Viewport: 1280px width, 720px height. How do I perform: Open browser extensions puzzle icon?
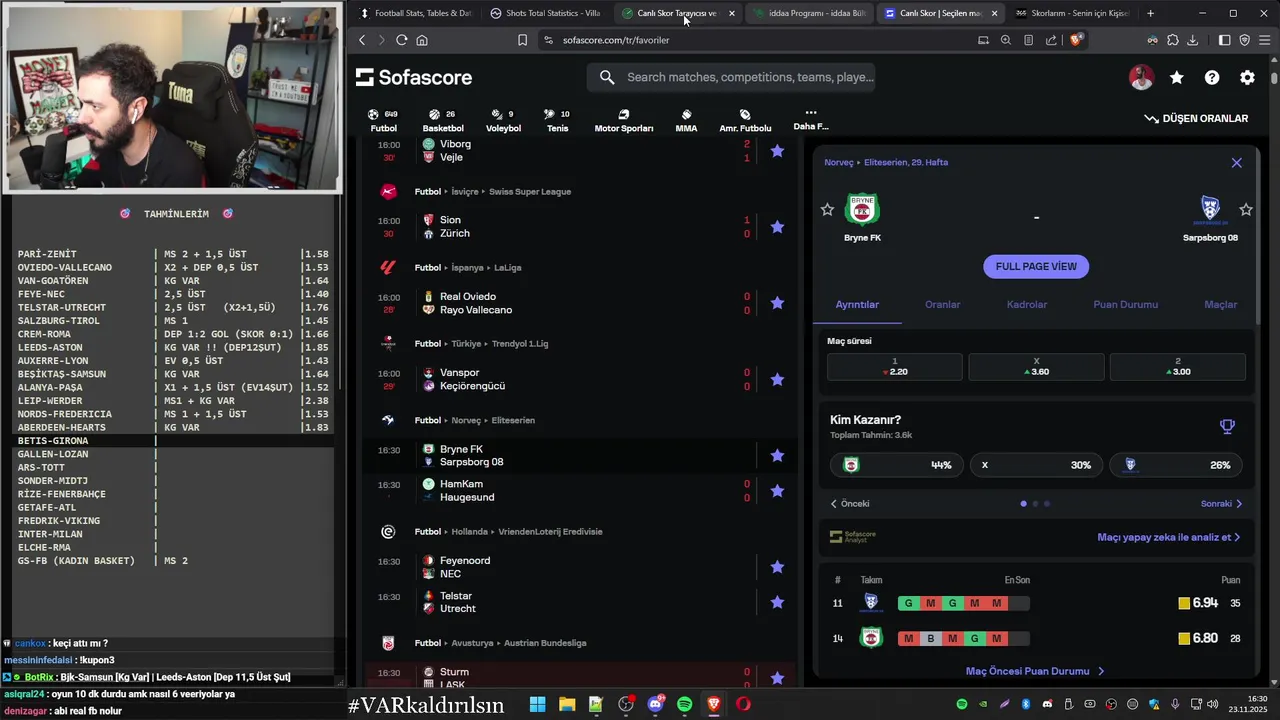[1172, 40]
